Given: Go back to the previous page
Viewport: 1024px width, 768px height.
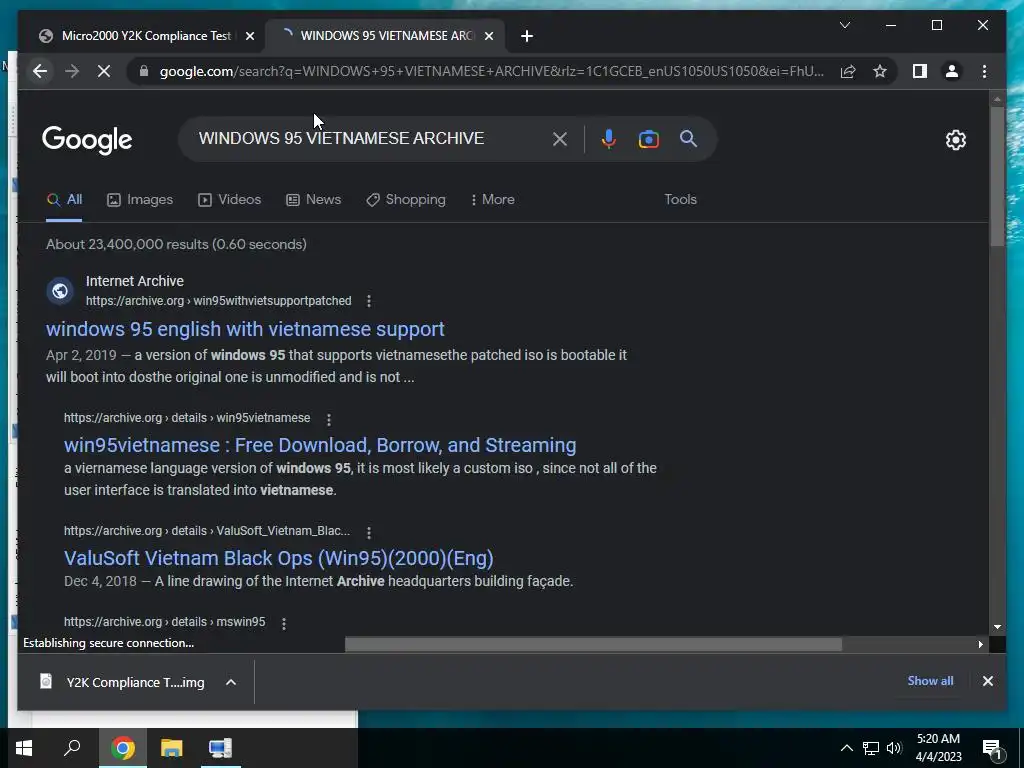Looking at the screenshot, I should pos(40,71).
